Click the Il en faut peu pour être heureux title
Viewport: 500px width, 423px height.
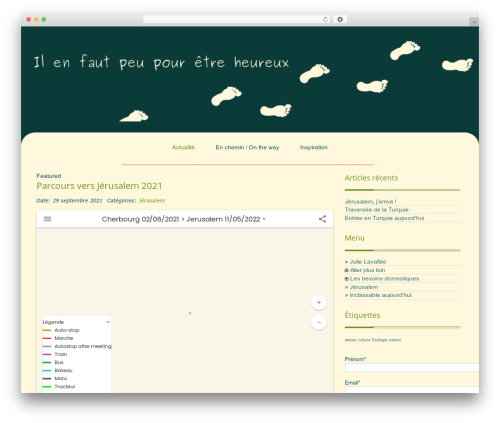[x=161, y=62]
